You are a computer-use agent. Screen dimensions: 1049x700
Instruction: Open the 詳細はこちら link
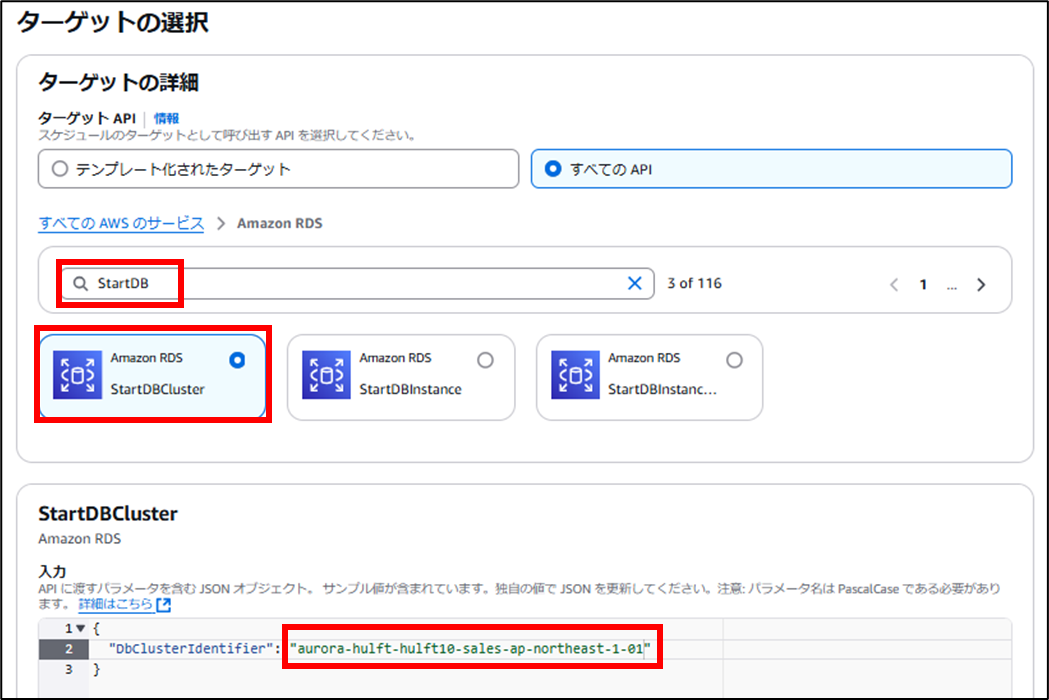point(116,604)
